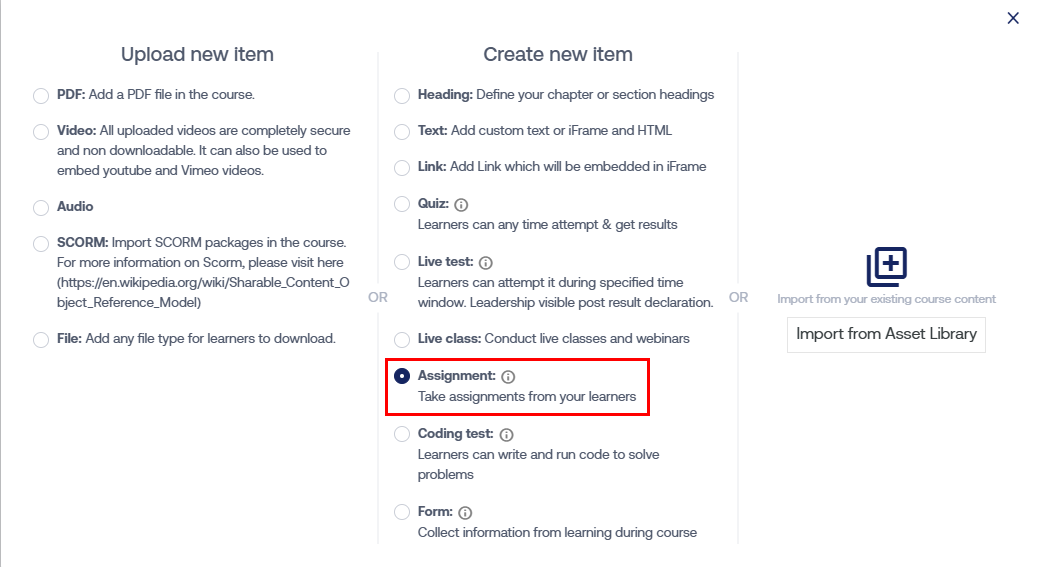Viewport: 1050px width, 567px height.
Task: Click Import from Asset Library button
Action: (886, 334)
